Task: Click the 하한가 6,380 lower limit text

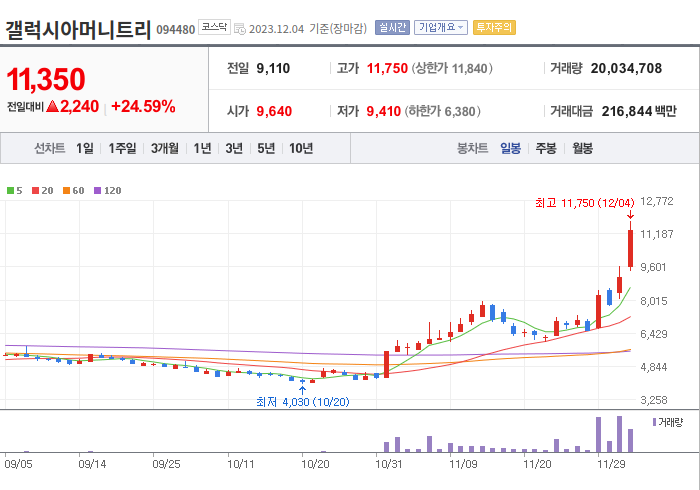Action: coord(443,111)
